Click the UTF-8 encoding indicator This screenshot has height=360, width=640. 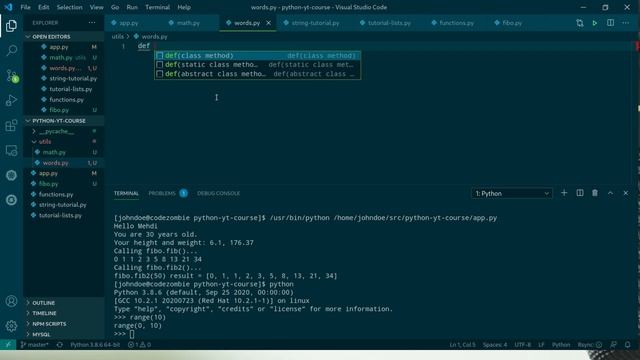tap(522, 344)
